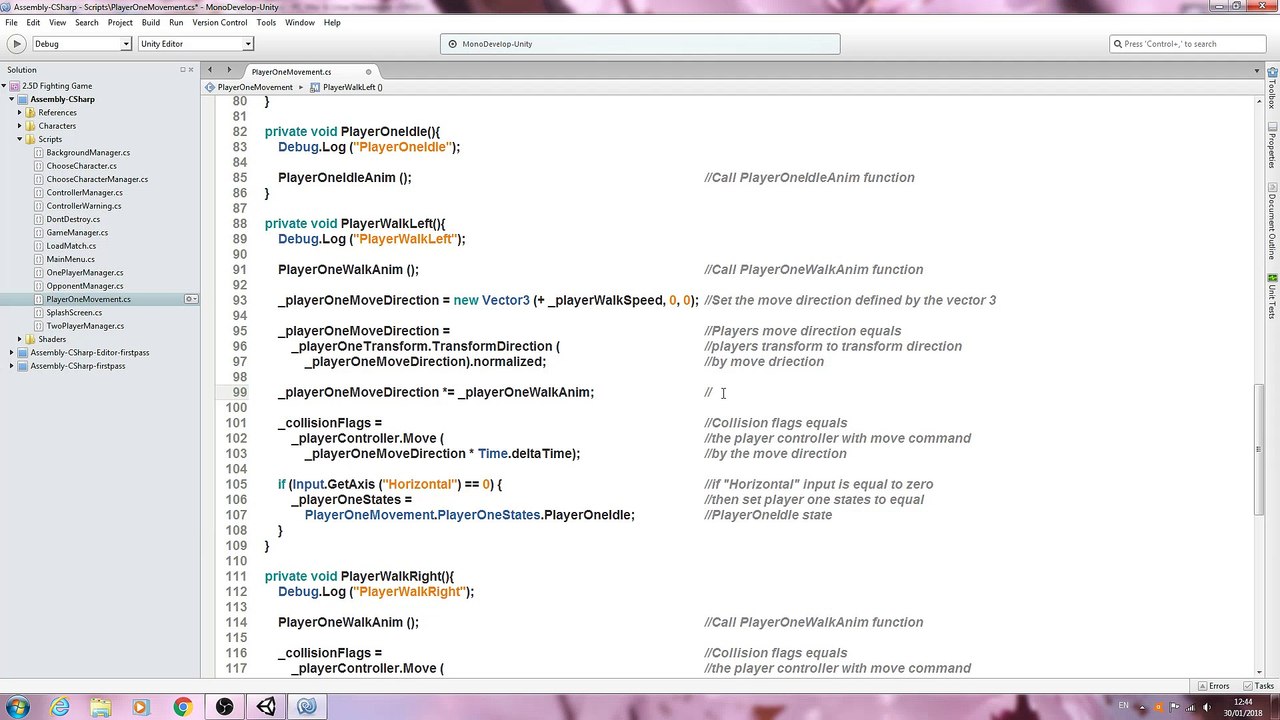Open the Debug configuration dropdown

[82, 44]
